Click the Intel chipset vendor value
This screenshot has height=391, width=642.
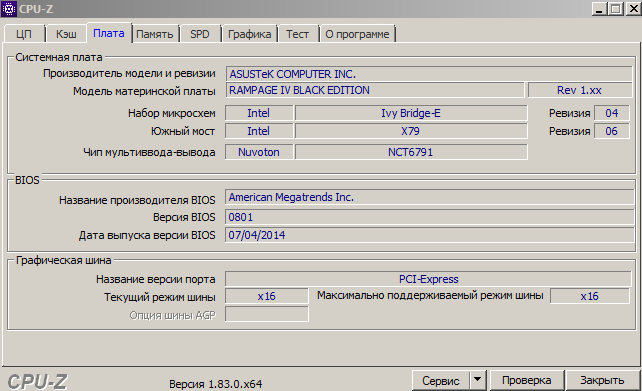point(259,113)
